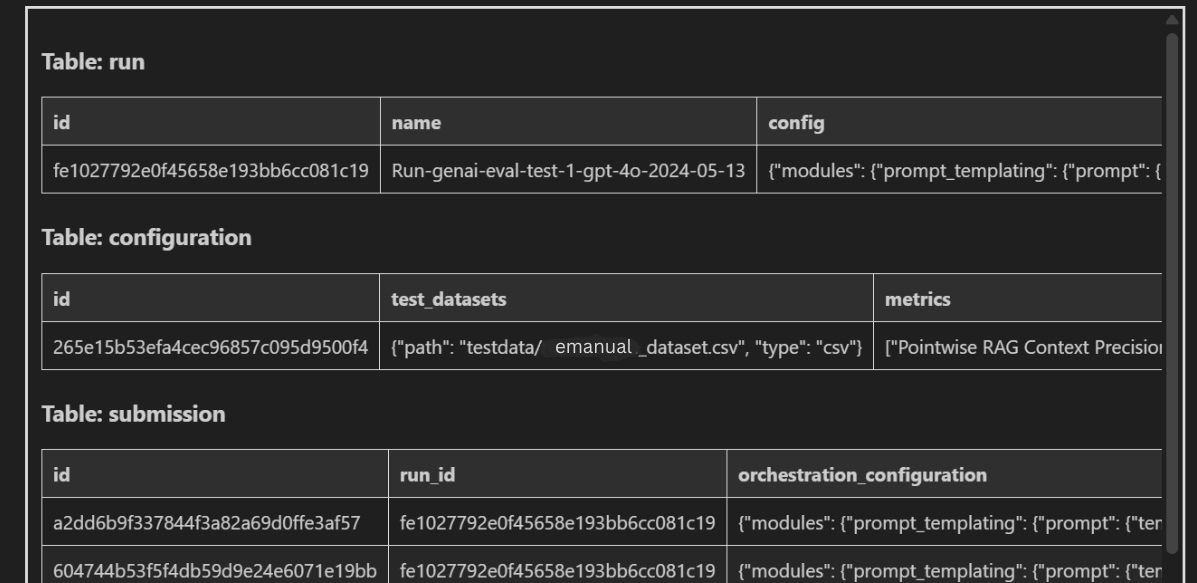Click the Table: submission heading
Screen dimensions: 1197x583
tap(134, 414)
